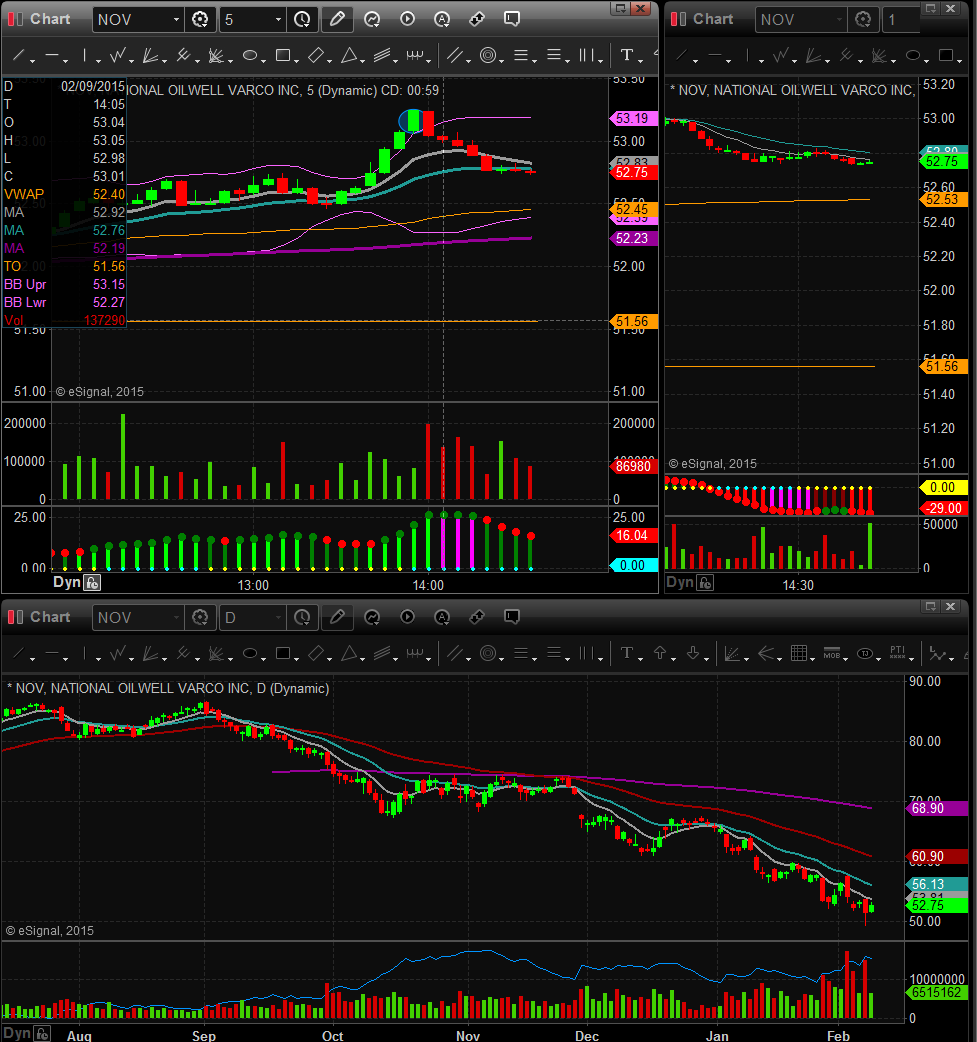
Task: Toggle the Dyn lock icon on daily chart
Action: click(40, 1033)
